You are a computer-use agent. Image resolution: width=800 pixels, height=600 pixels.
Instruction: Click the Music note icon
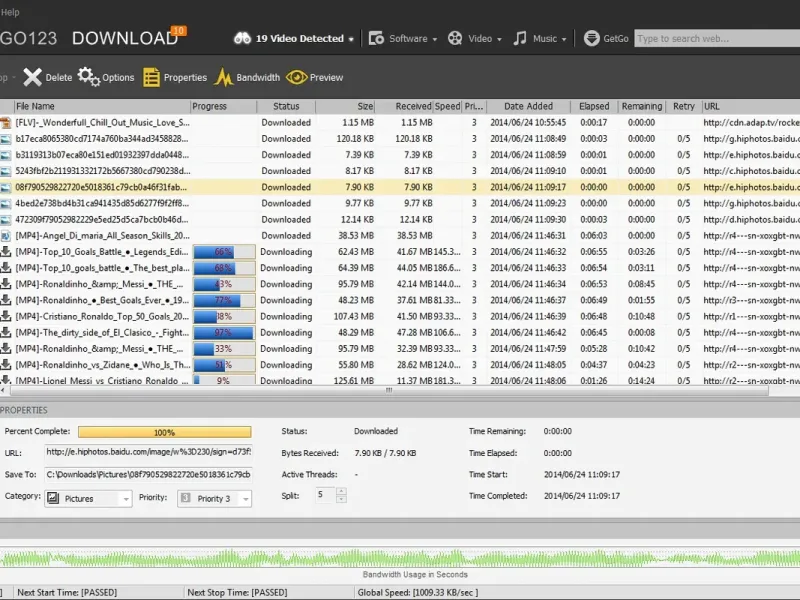point(520,38)
